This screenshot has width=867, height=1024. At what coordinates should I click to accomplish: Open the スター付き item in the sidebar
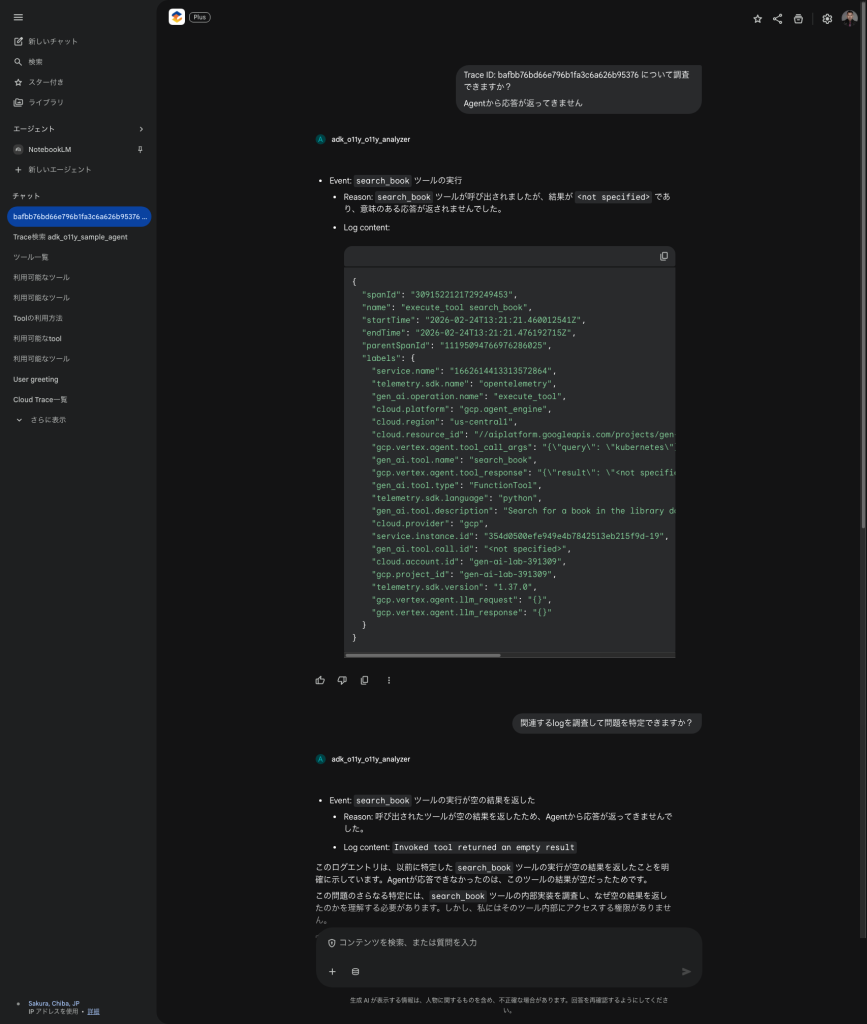click(45, 82)
